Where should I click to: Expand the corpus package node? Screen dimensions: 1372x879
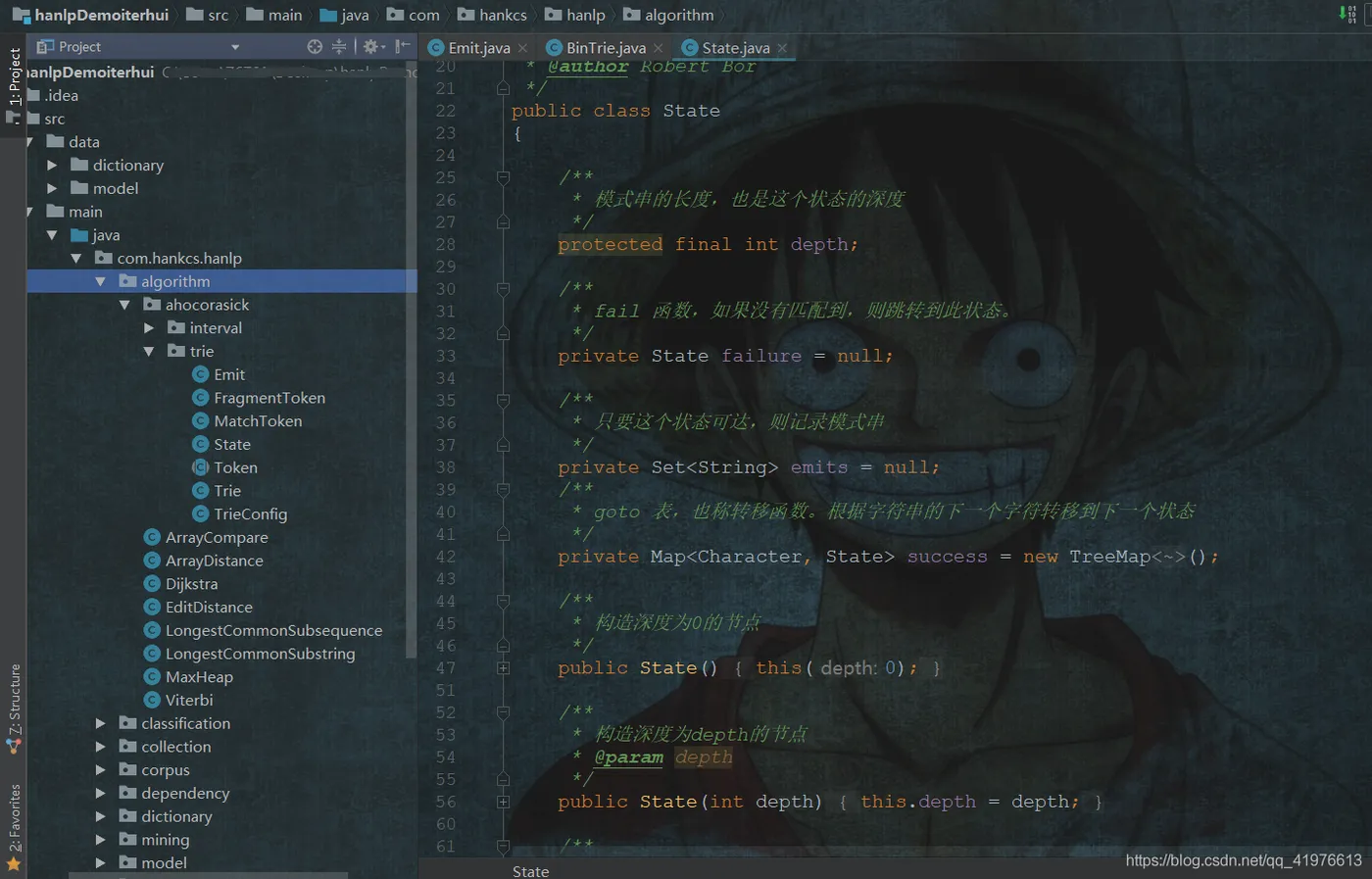click(100, 770)
